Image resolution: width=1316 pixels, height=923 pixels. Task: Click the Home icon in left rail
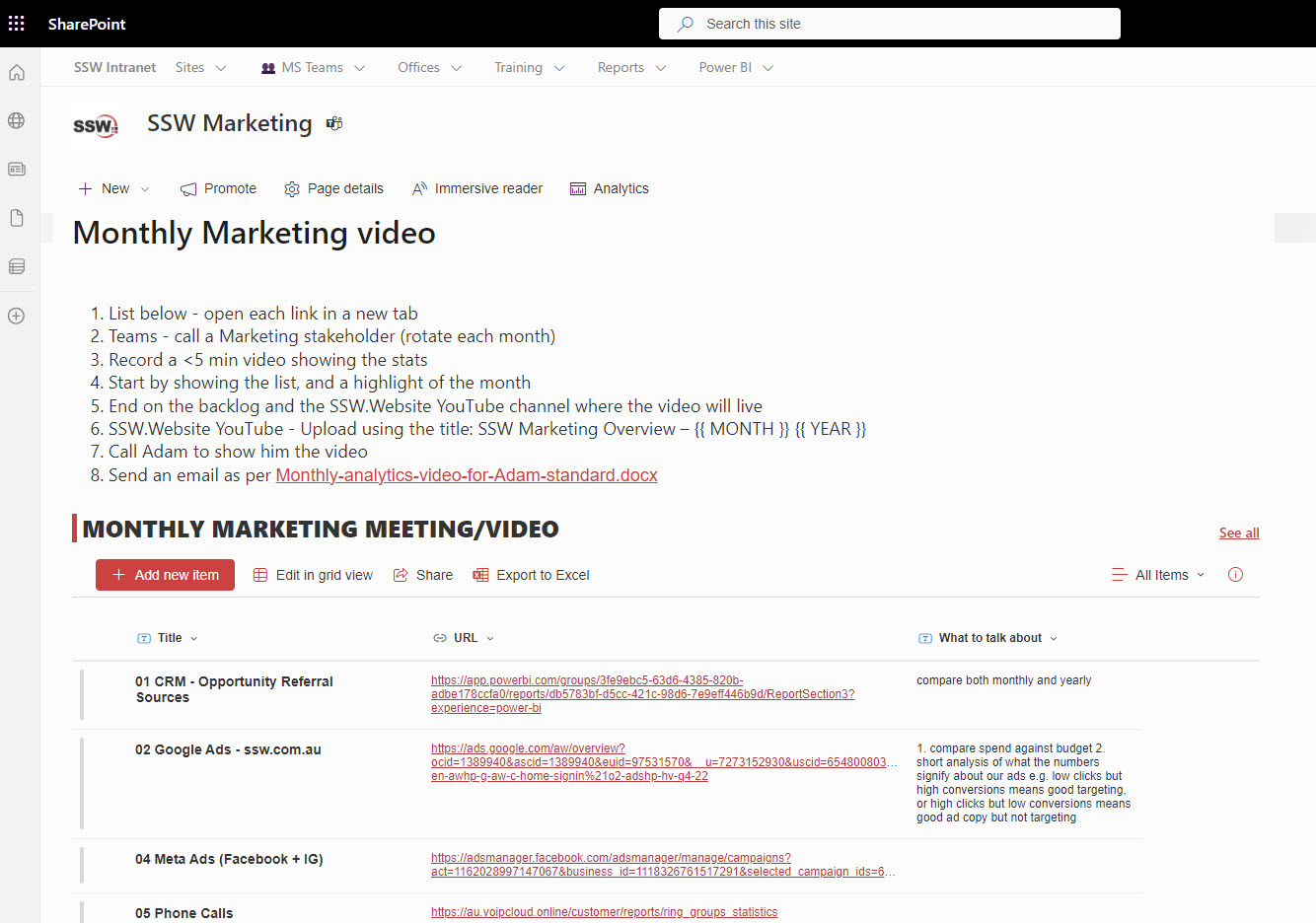pyautogui.click(x=17, y=73)
